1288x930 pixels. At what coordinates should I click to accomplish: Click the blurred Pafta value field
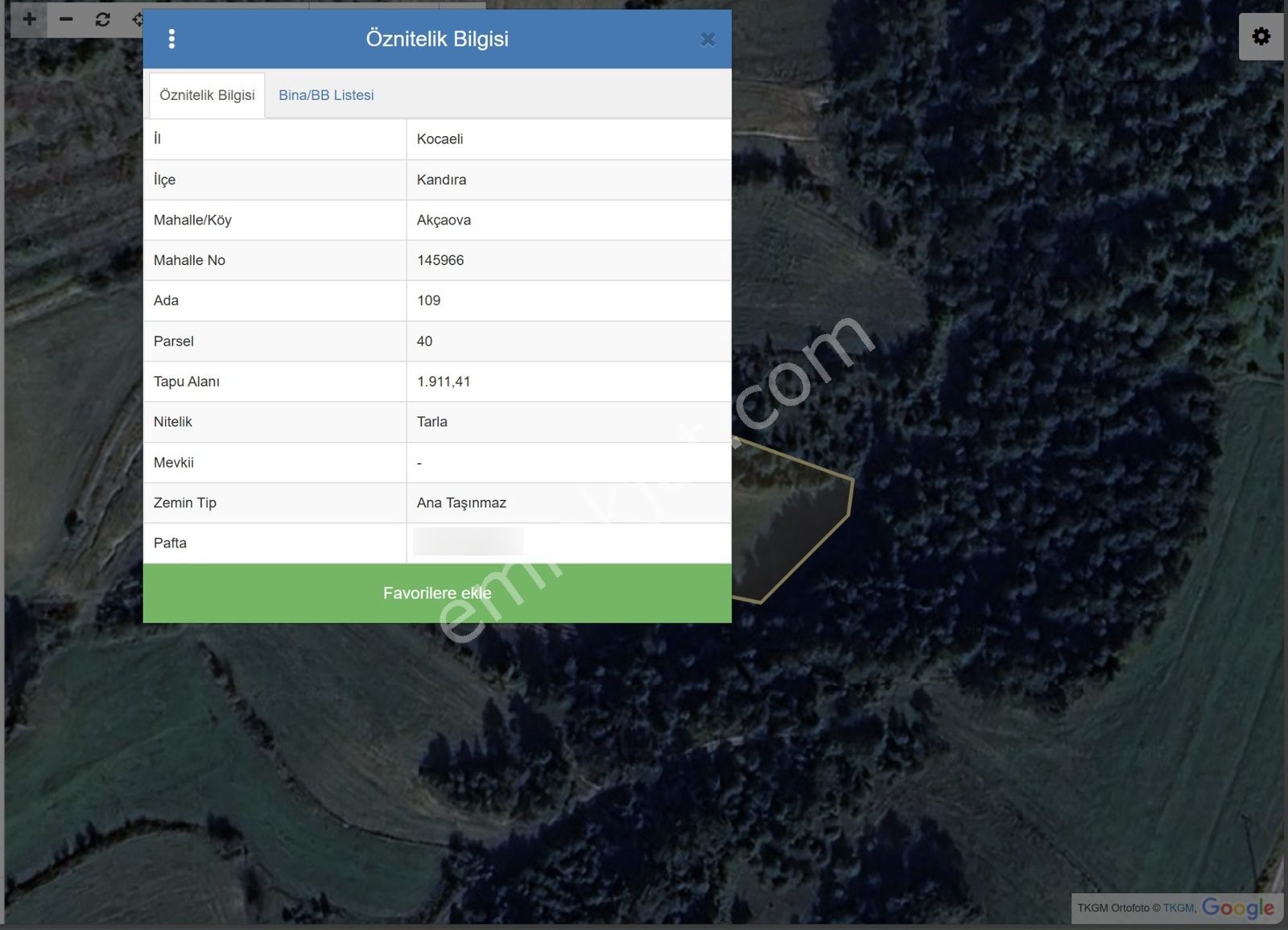pos(468,542)
